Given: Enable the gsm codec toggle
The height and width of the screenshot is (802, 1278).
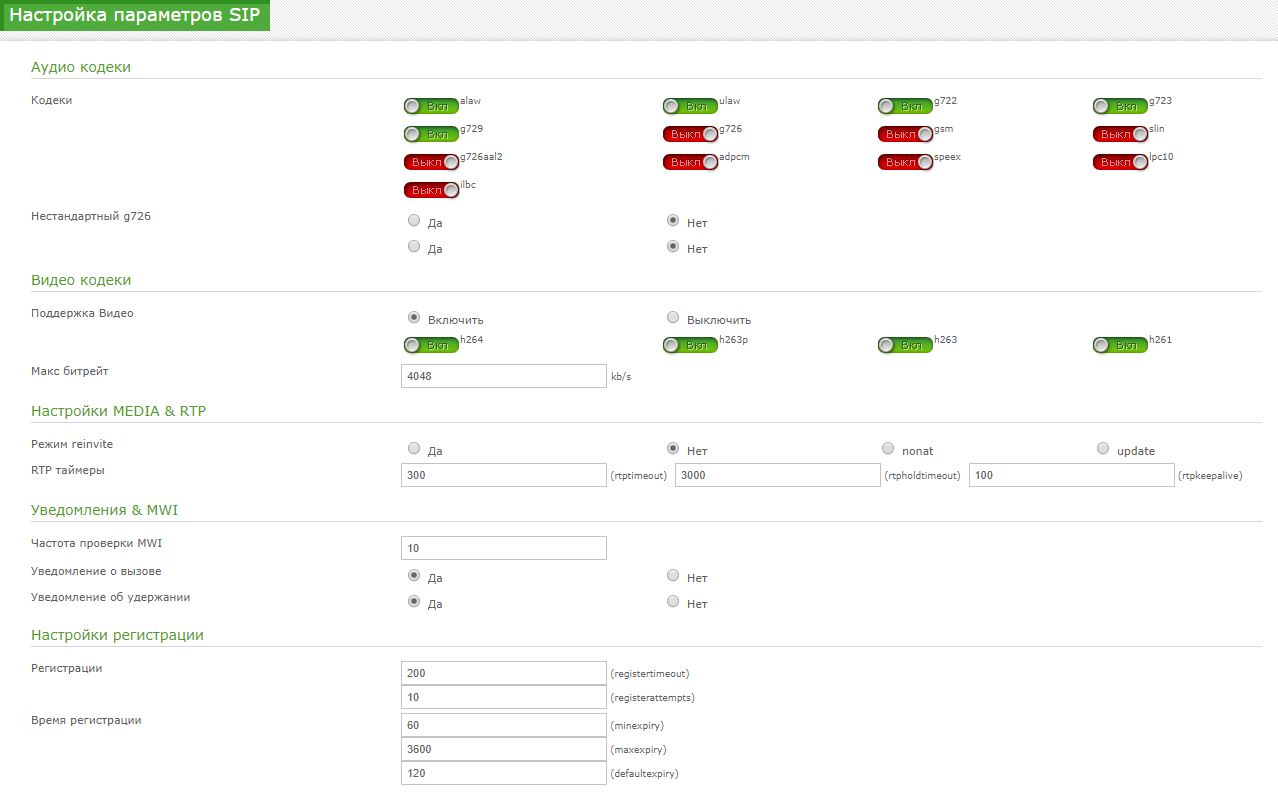Looking at the screenshot, I should (x=905, y=134).
